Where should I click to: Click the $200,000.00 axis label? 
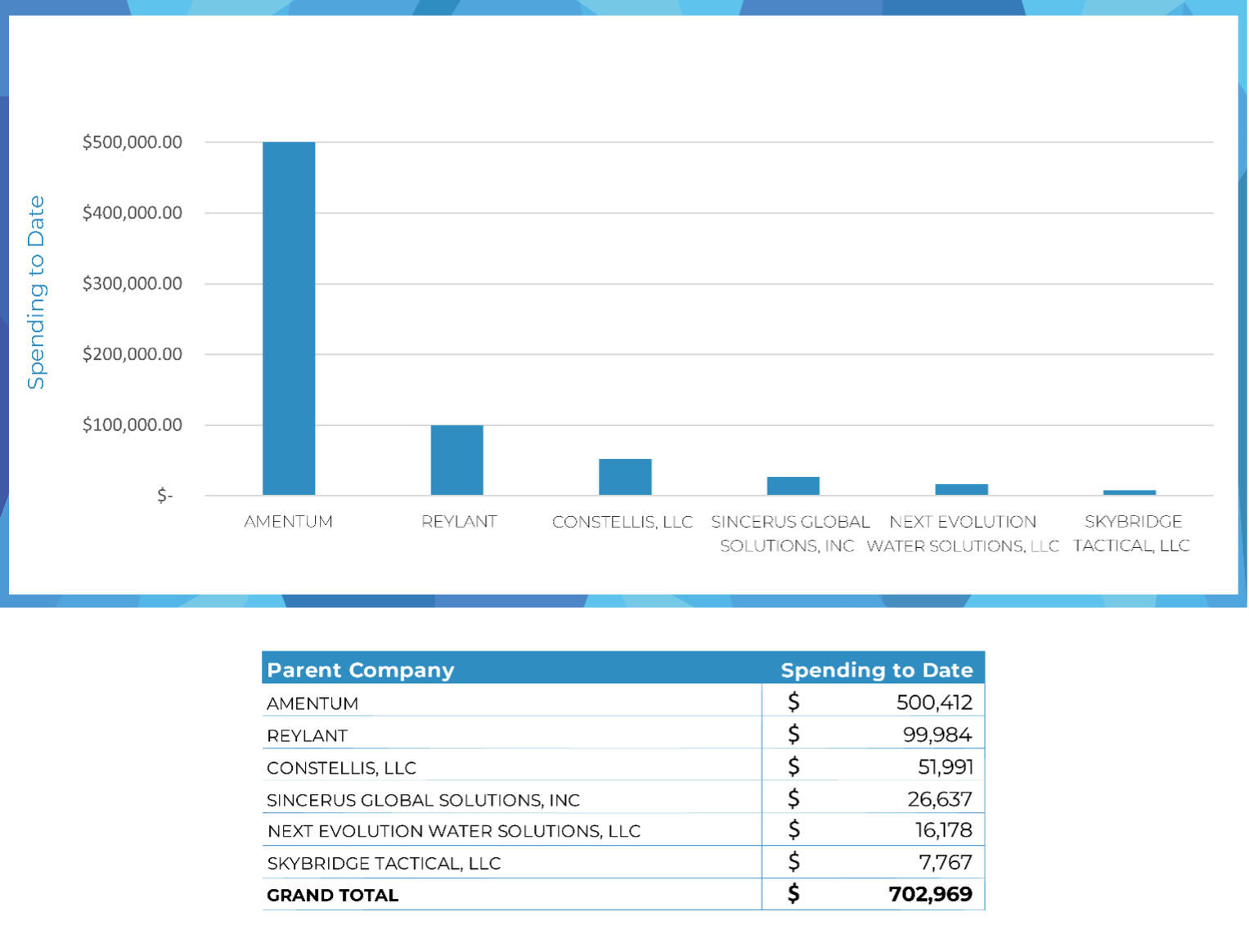click(x=133, y=354)
